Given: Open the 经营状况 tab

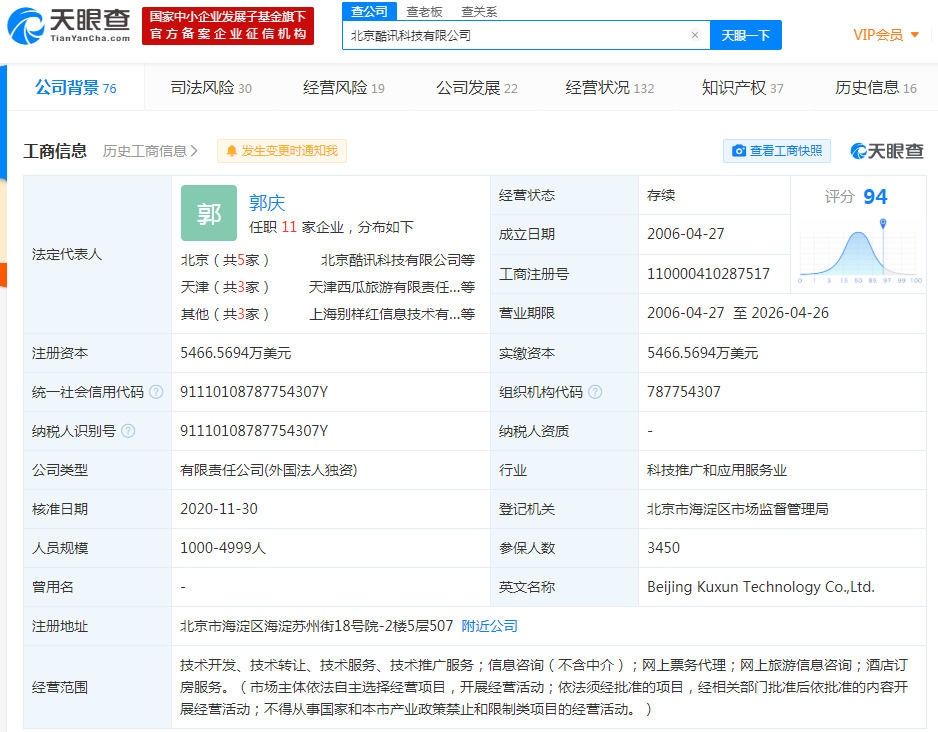Looking at the screenshot, I should coord(610,88).
